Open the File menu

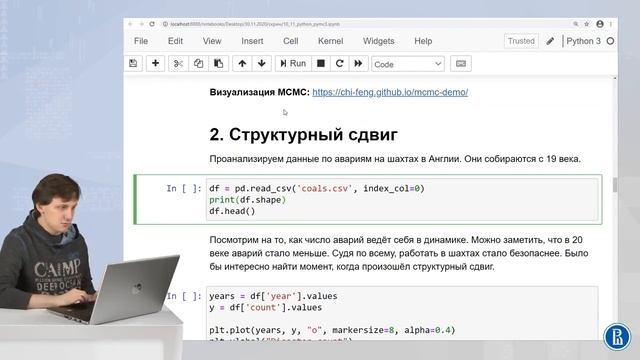pyautogui.click(x=141, y=41)
